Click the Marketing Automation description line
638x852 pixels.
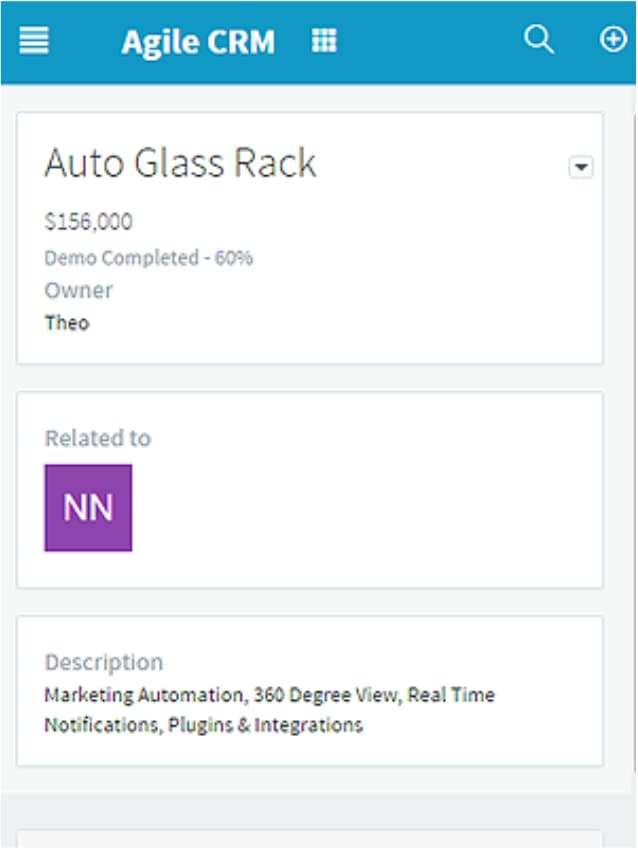pyautogui.click(x=270, y=695)
